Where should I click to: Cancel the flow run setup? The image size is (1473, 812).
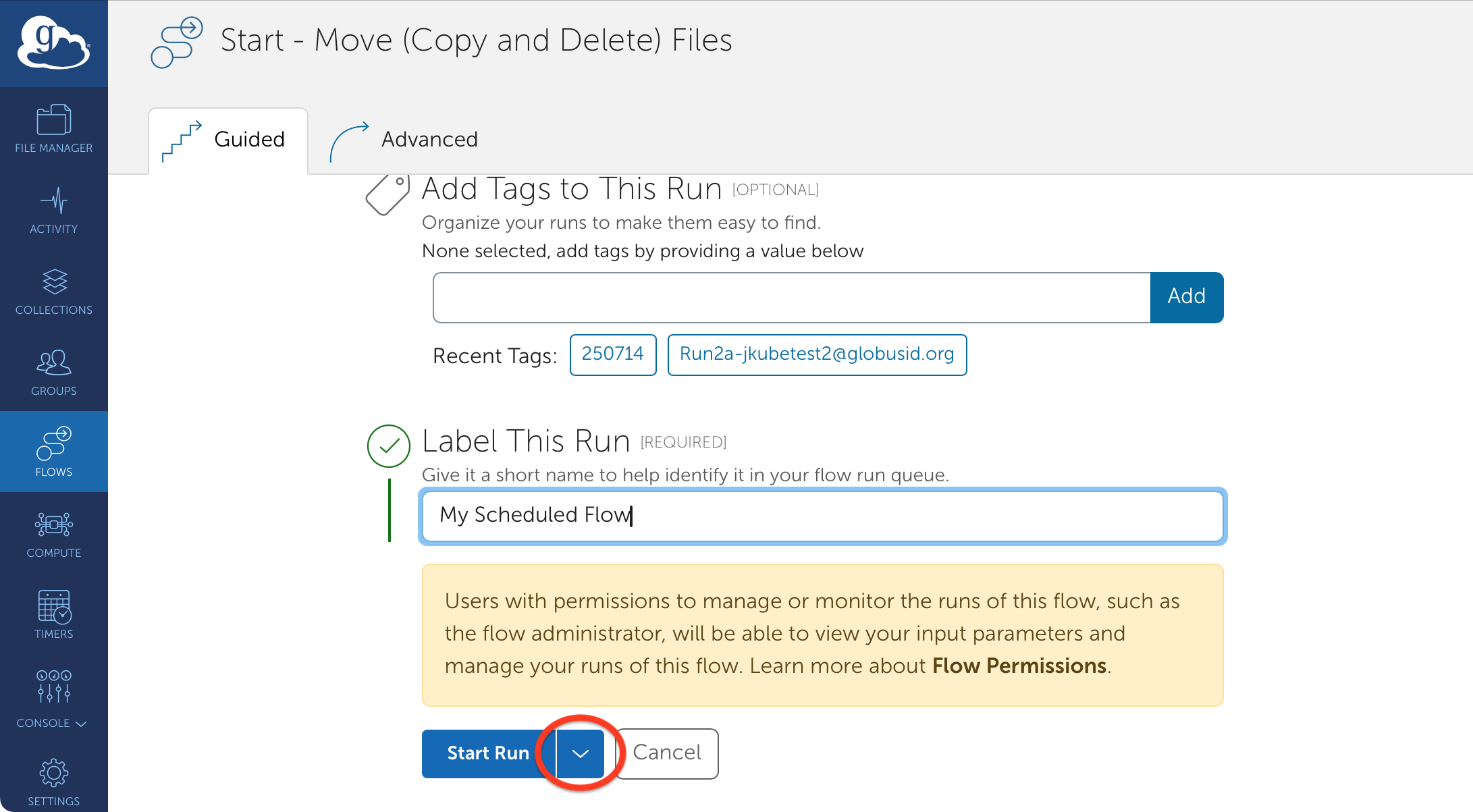(x=666, y=753)
